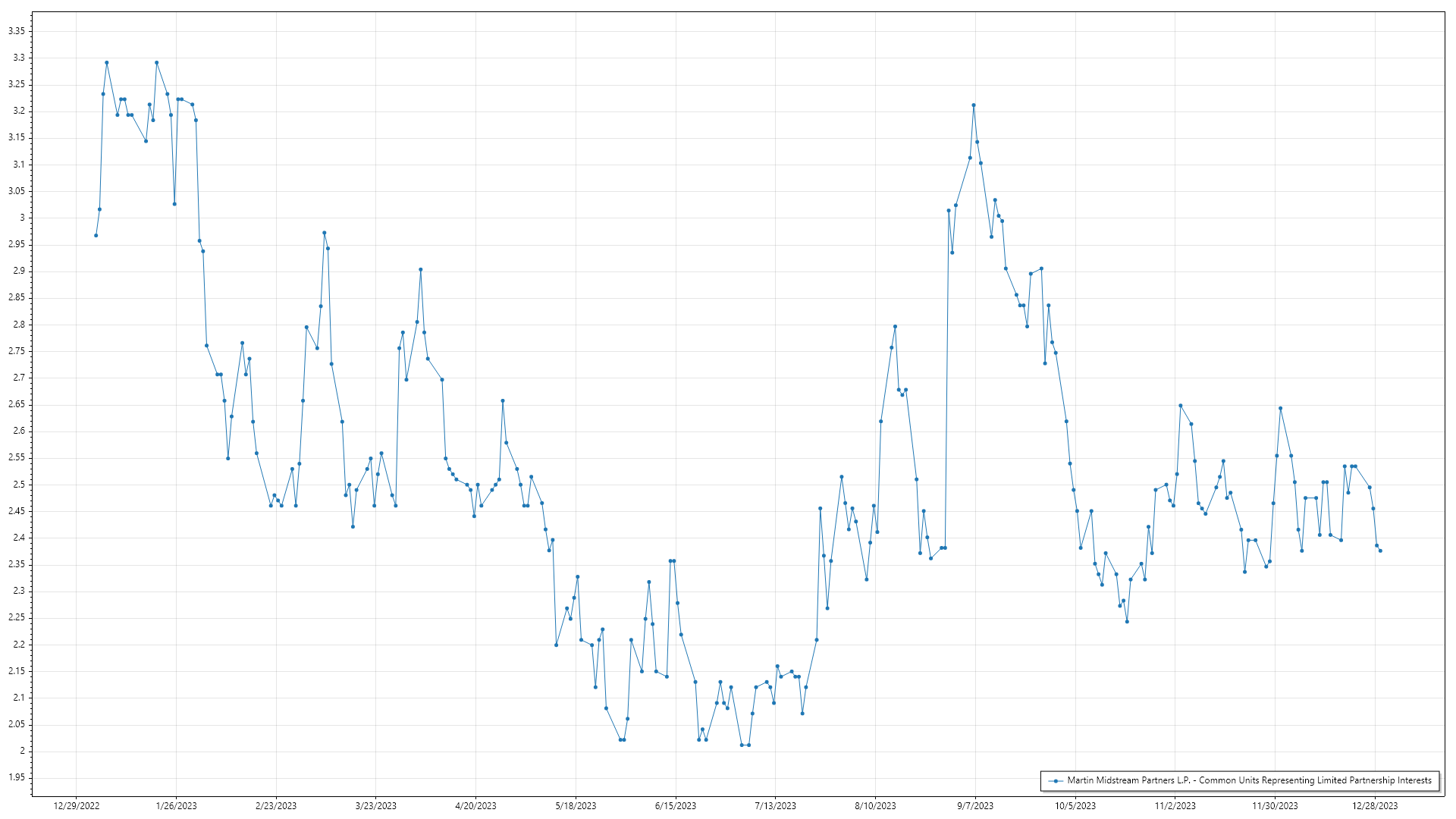Click the 6/15/2023 x-axis date label

[x=675, y=806]
